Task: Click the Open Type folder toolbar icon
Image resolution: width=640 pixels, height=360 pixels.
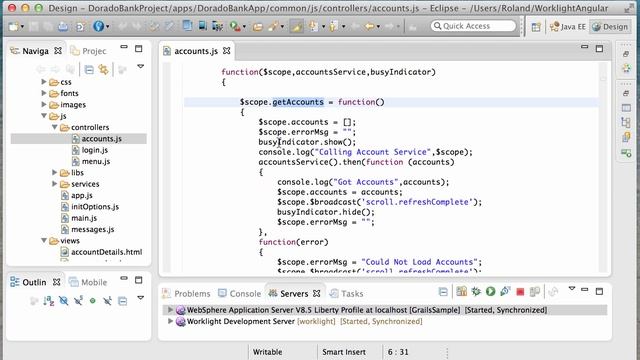Action: coord(258,27)
